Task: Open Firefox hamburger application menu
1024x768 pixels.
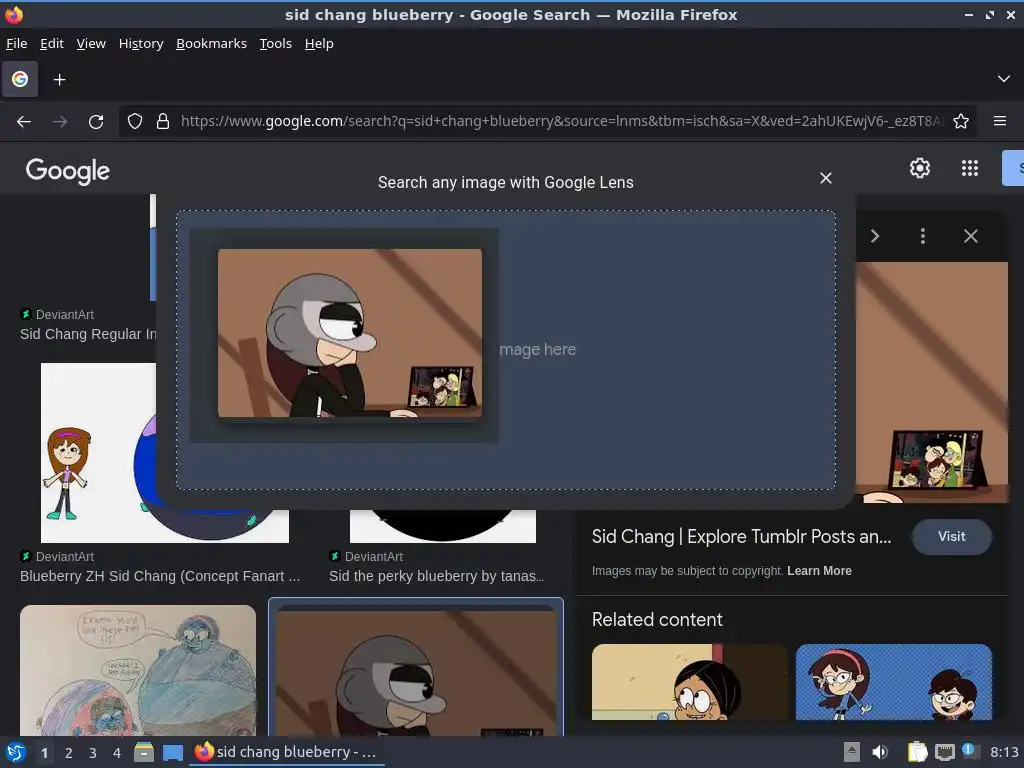Action: coord(1000,121)
